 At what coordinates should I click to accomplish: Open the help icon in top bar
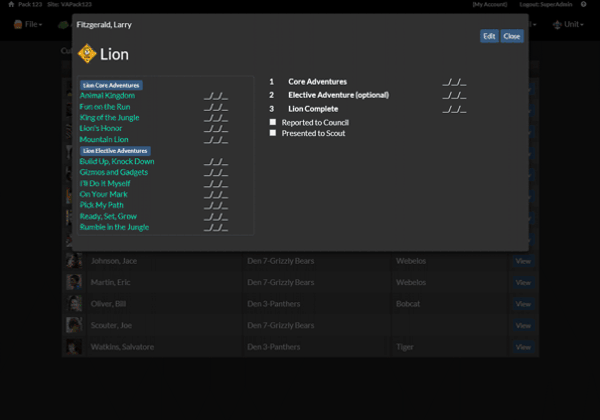pos(584,4)
